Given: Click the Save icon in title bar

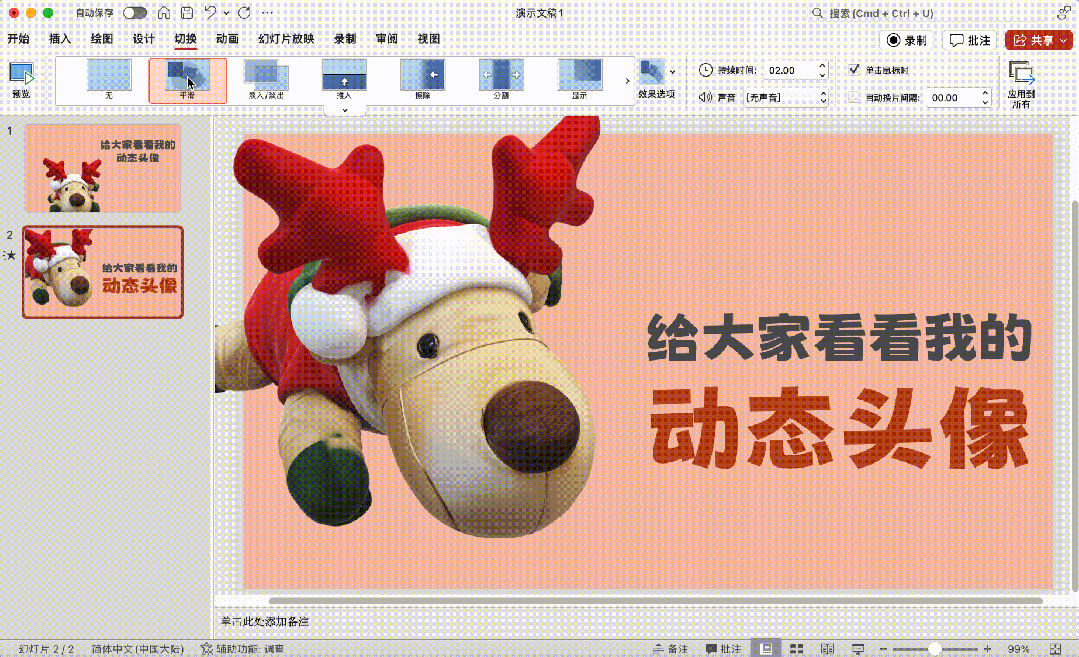Looking at the screenshot, I should [x=186, y=13].
